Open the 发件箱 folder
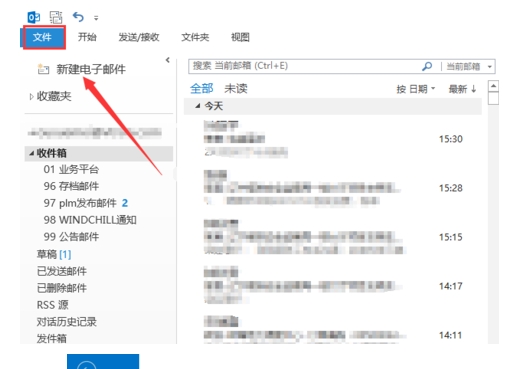520x369 pixels. (x=52, y=338)
